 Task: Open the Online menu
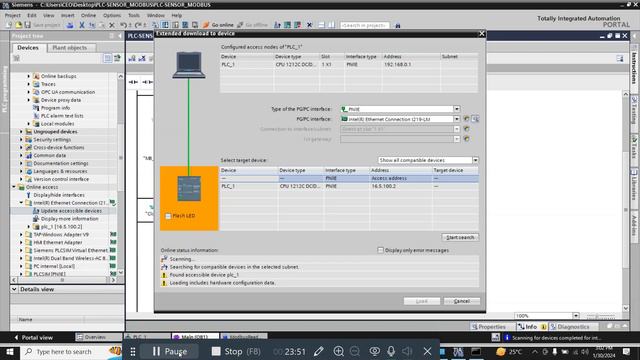88,16
